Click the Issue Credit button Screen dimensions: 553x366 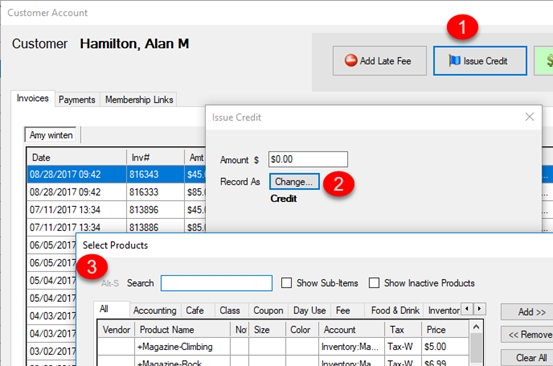(x=480, y=61)
